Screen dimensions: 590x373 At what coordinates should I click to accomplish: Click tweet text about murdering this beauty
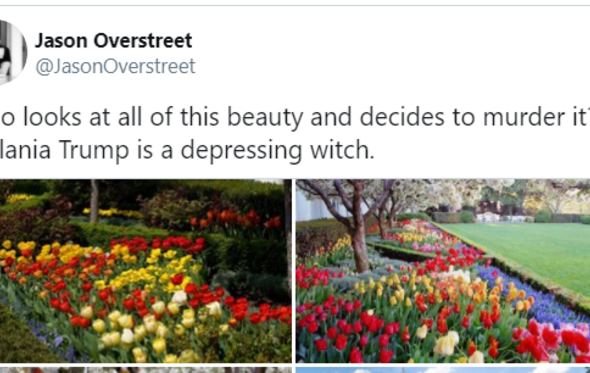[295, 117]
